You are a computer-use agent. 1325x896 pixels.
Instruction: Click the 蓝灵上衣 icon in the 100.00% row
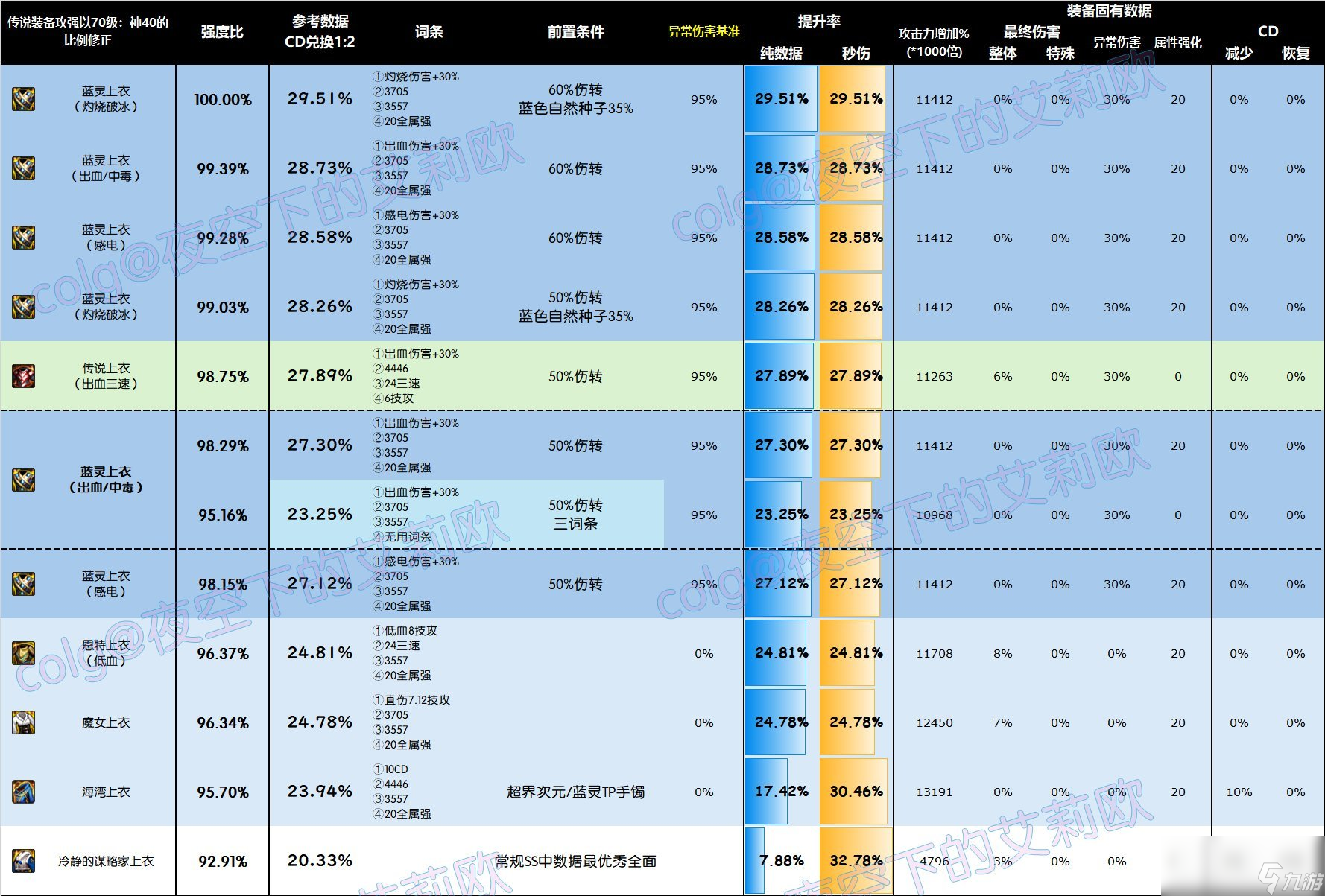click(x=24, y=99)
